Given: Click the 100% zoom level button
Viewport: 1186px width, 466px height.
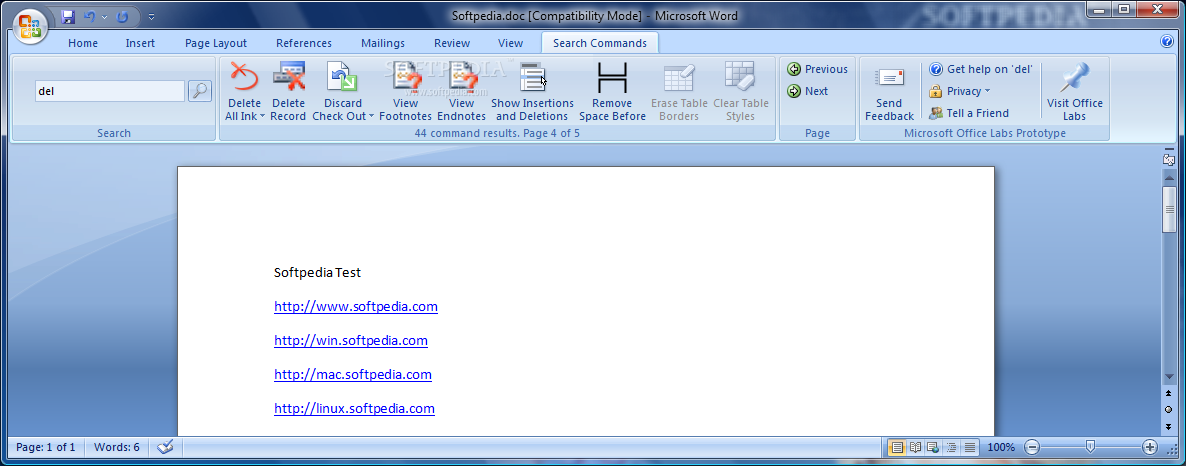Looking at the screenshot, I should (x=1001, y=447).
